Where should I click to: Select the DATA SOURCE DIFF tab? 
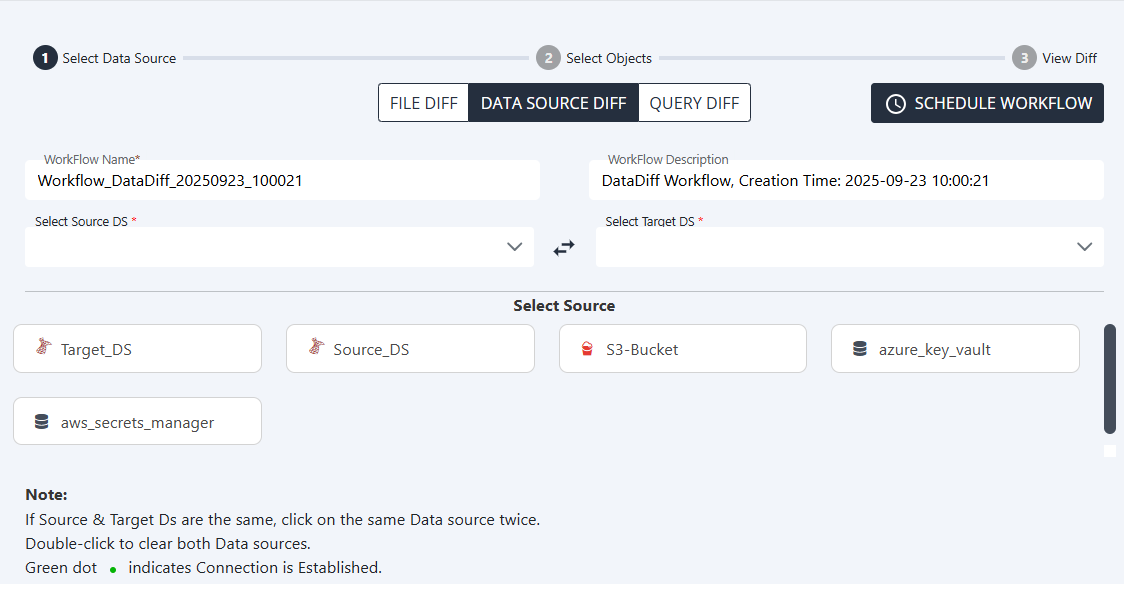(x=553, y=103)
